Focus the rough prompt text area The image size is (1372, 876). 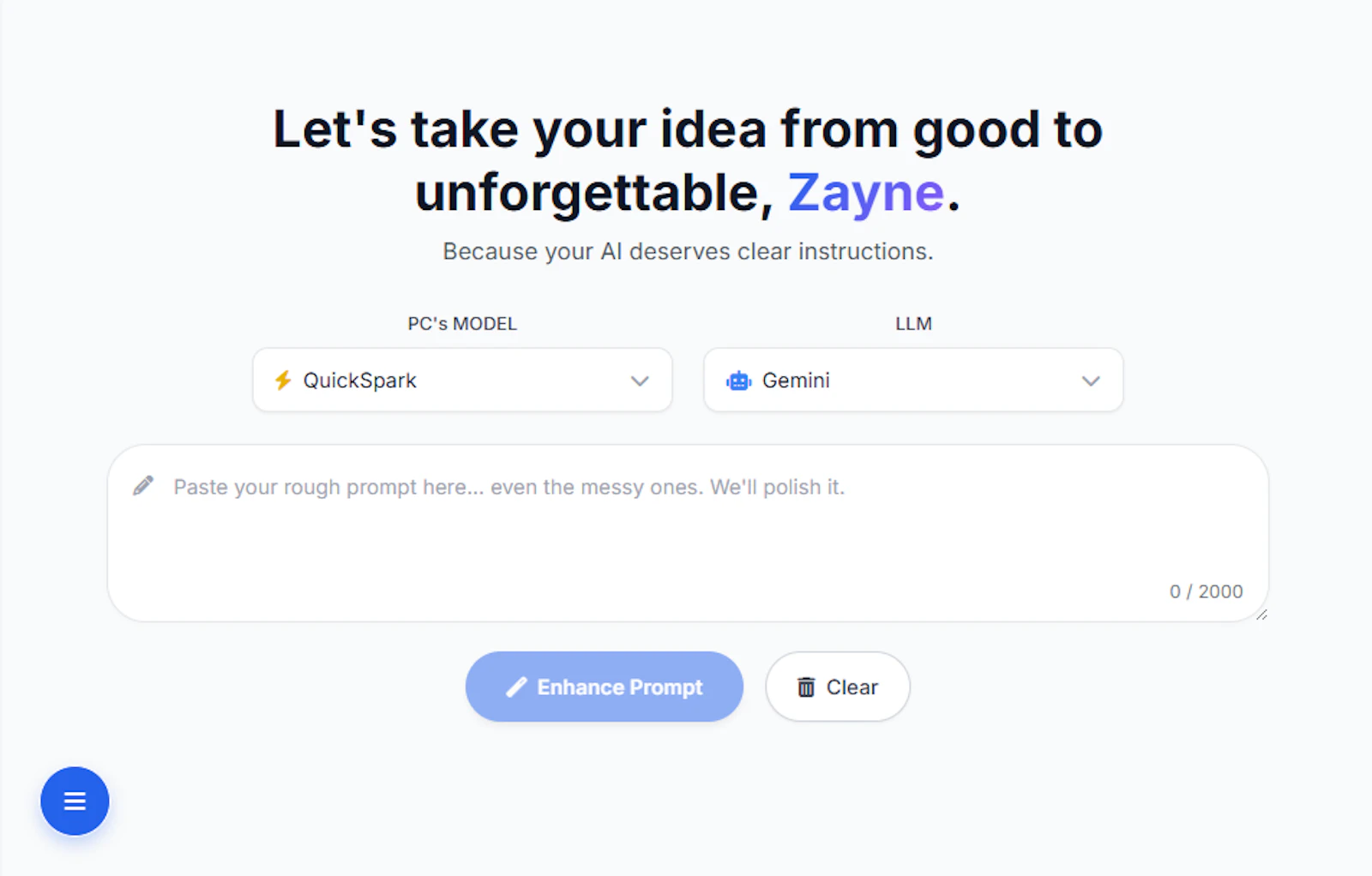(688, 533)
